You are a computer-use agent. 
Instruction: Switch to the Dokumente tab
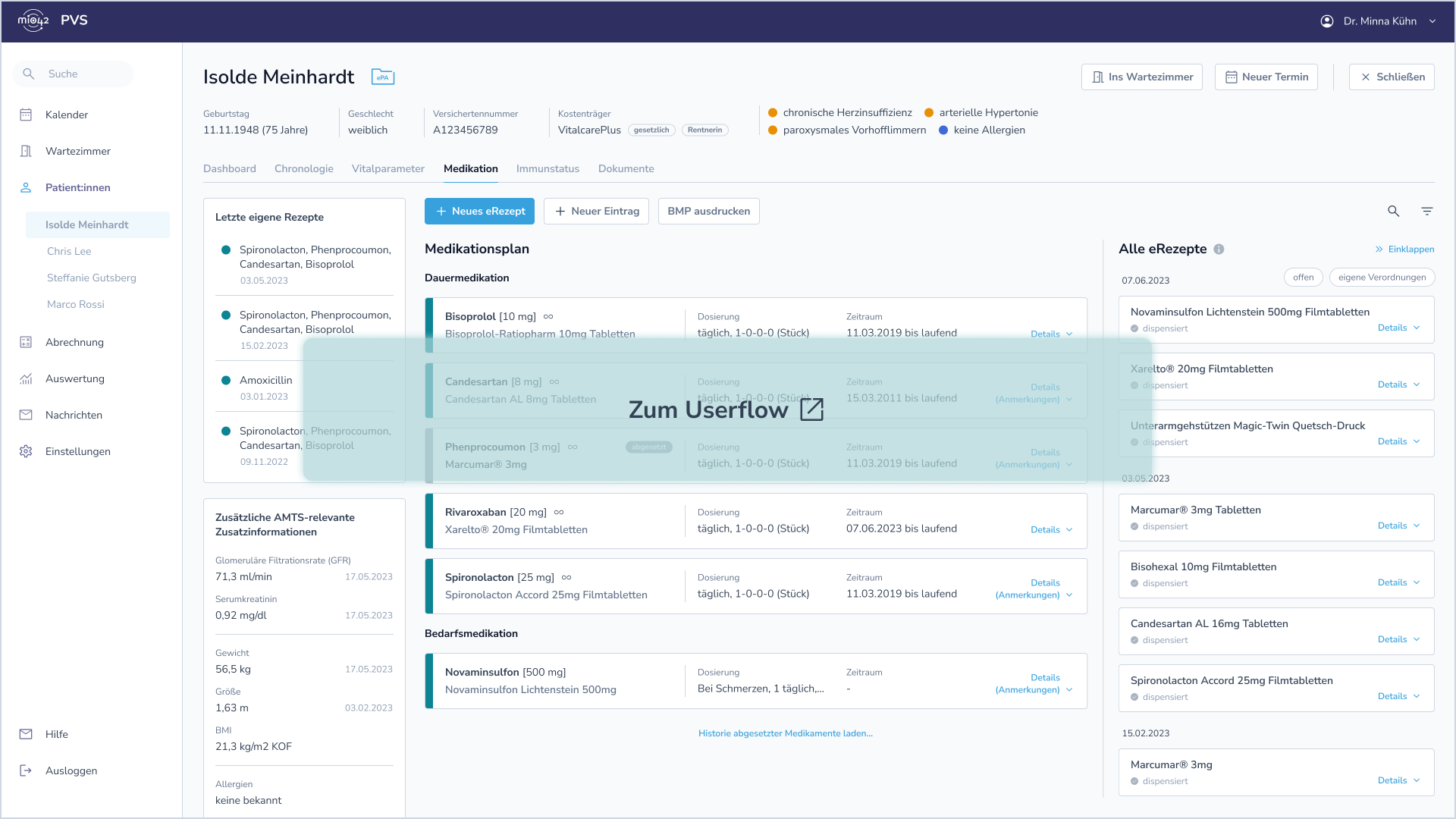[x=626, y=168]
